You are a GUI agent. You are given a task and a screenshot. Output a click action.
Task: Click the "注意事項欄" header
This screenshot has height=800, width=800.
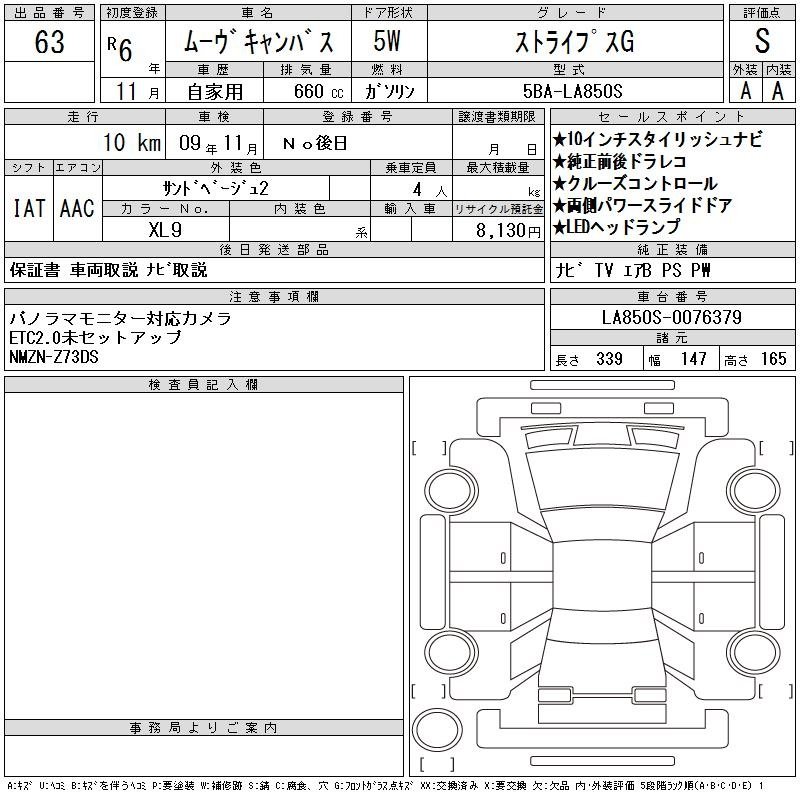pyautogui.click(x=274, y=296)
